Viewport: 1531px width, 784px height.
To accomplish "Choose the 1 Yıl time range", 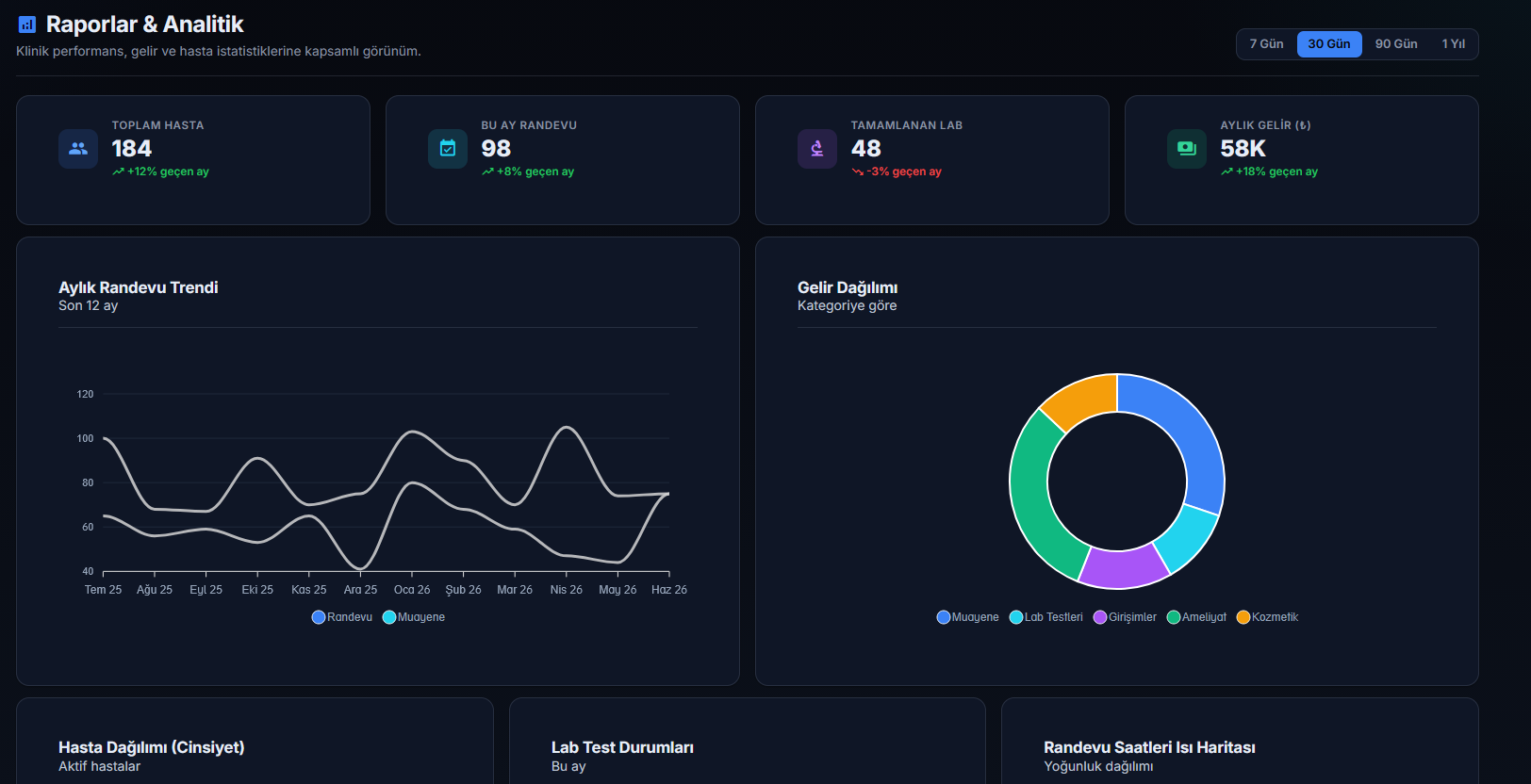I will 1453,44.
